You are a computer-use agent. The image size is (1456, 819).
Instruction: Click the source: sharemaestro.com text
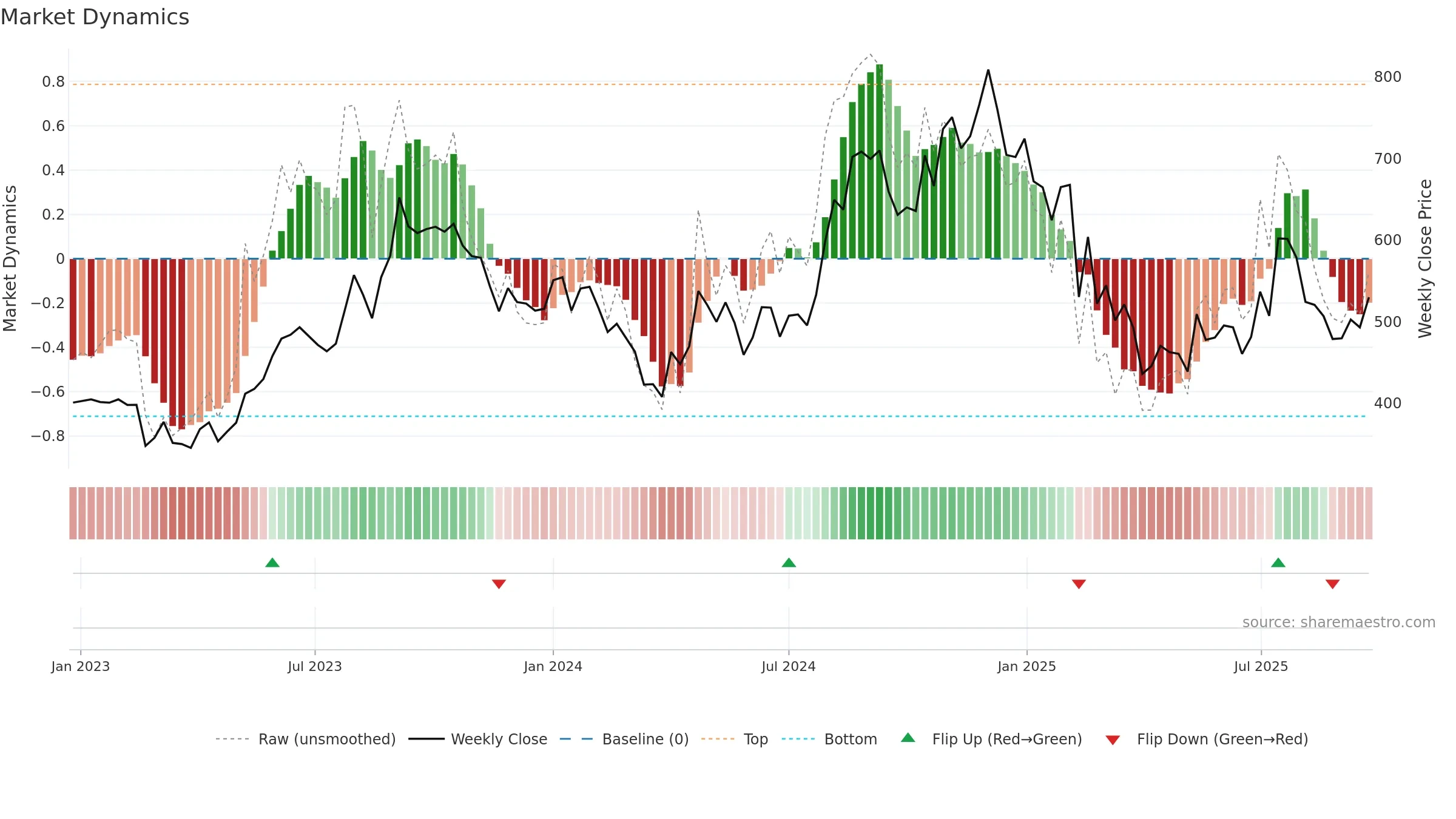(x=1338, y=622)
